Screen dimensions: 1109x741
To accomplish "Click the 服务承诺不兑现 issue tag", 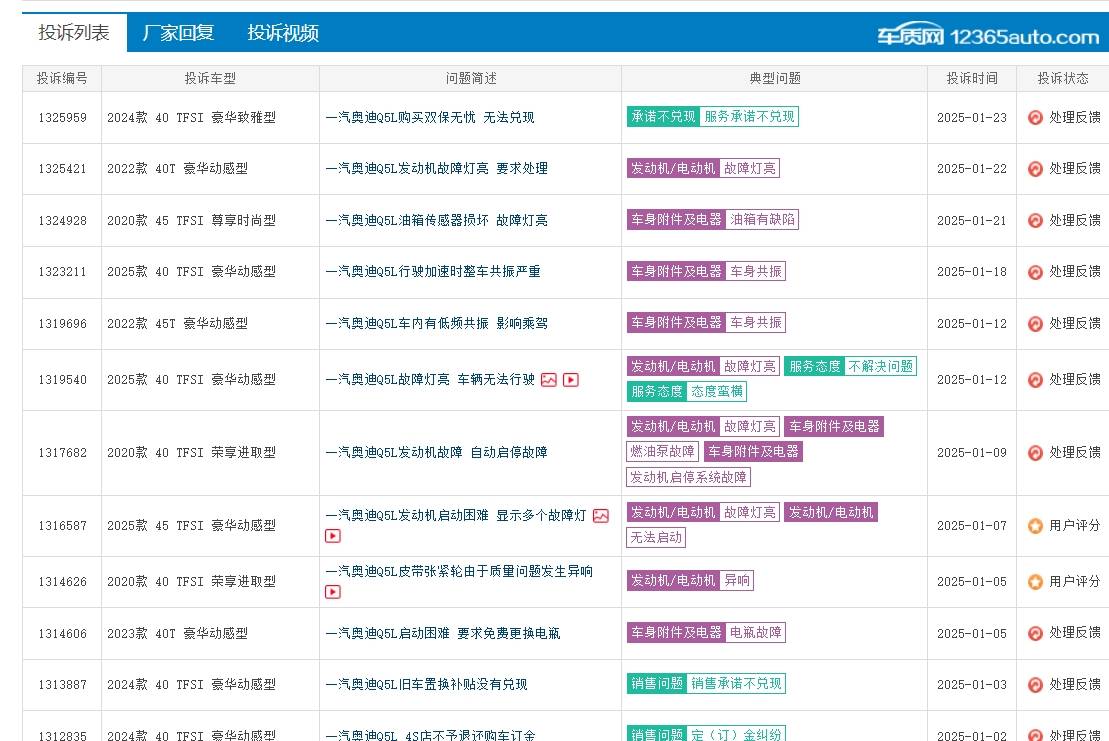I will (x=749, y=116).
